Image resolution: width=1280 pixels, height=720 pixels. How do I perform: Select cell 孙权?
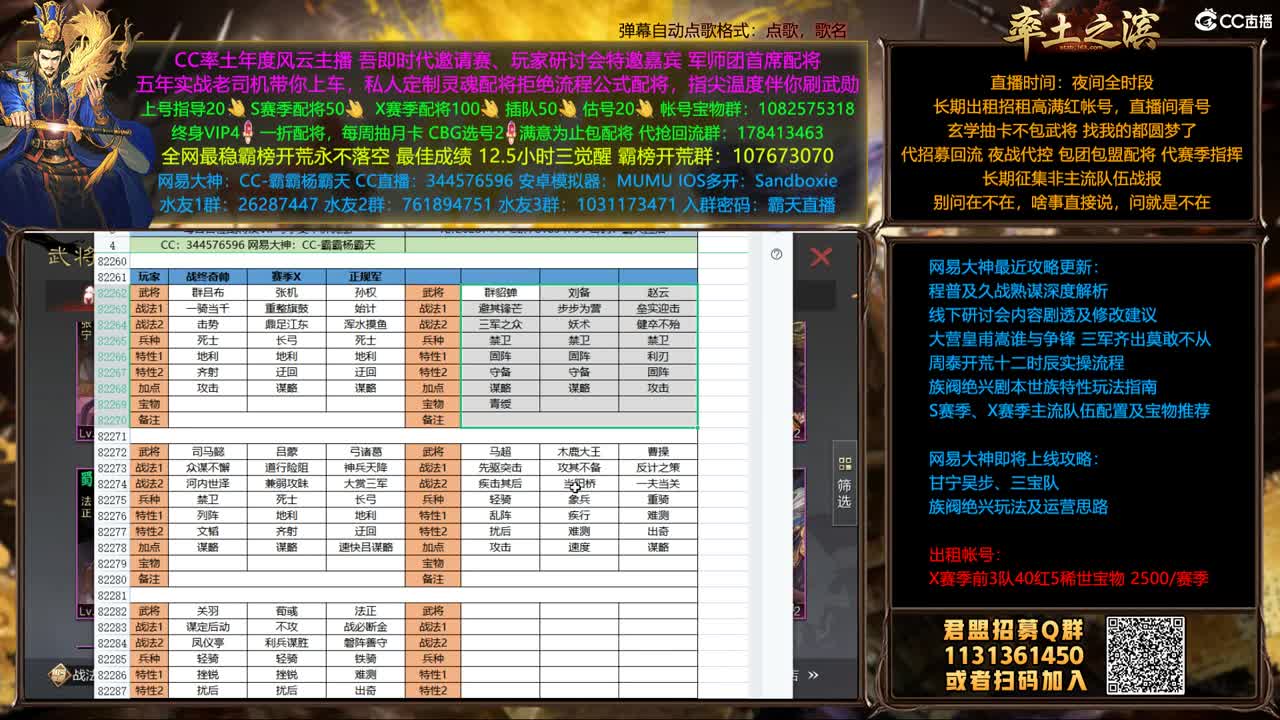click(x=365, y=292)
